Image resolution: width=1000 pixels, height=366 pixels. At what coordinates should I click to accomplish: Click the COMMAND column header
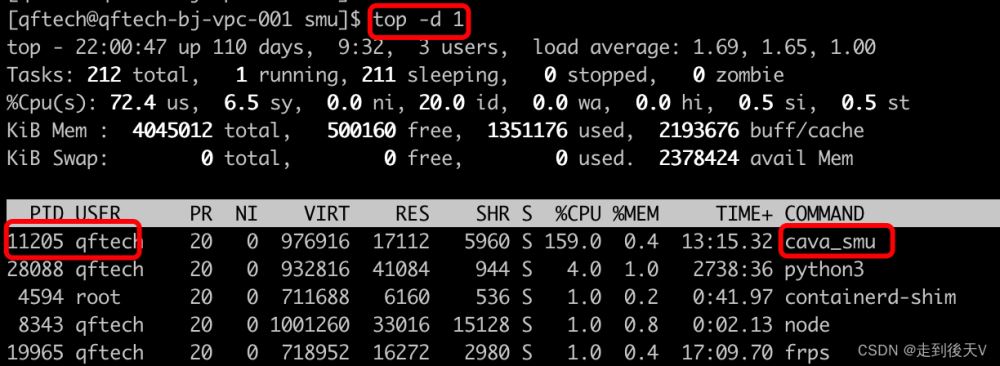pos(824,214)
